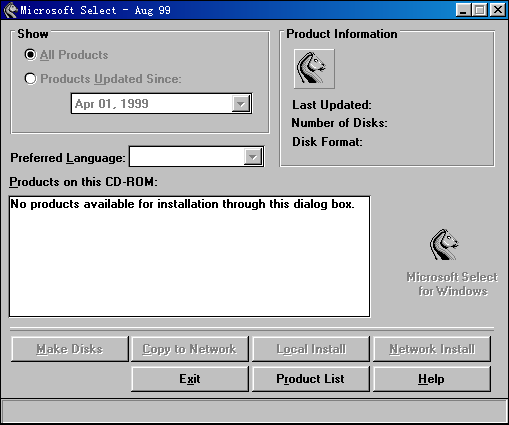
Task: Close the Microsoft Select window
Action: (x=497, y=10)
